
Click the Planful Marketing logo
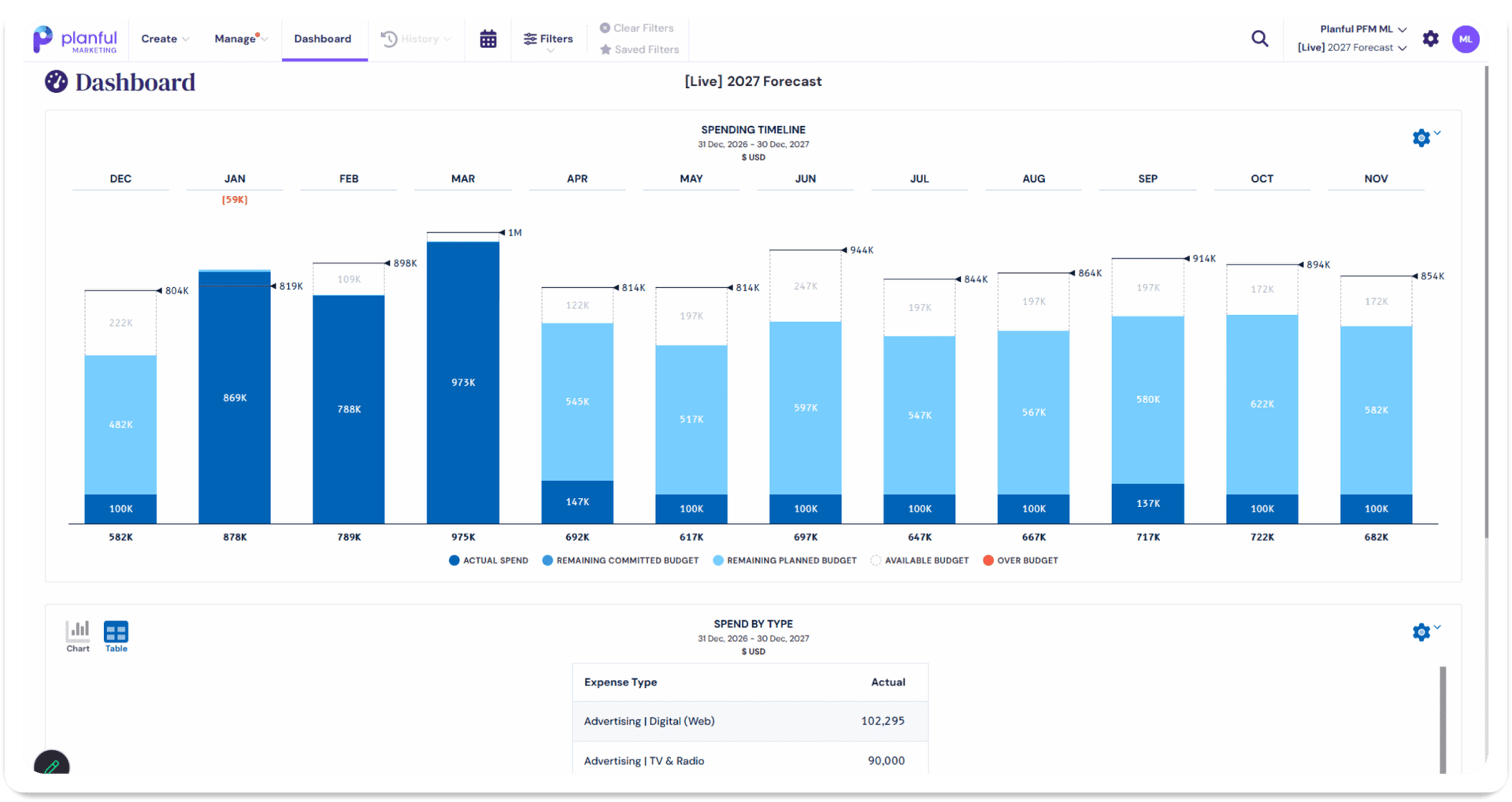75,39
